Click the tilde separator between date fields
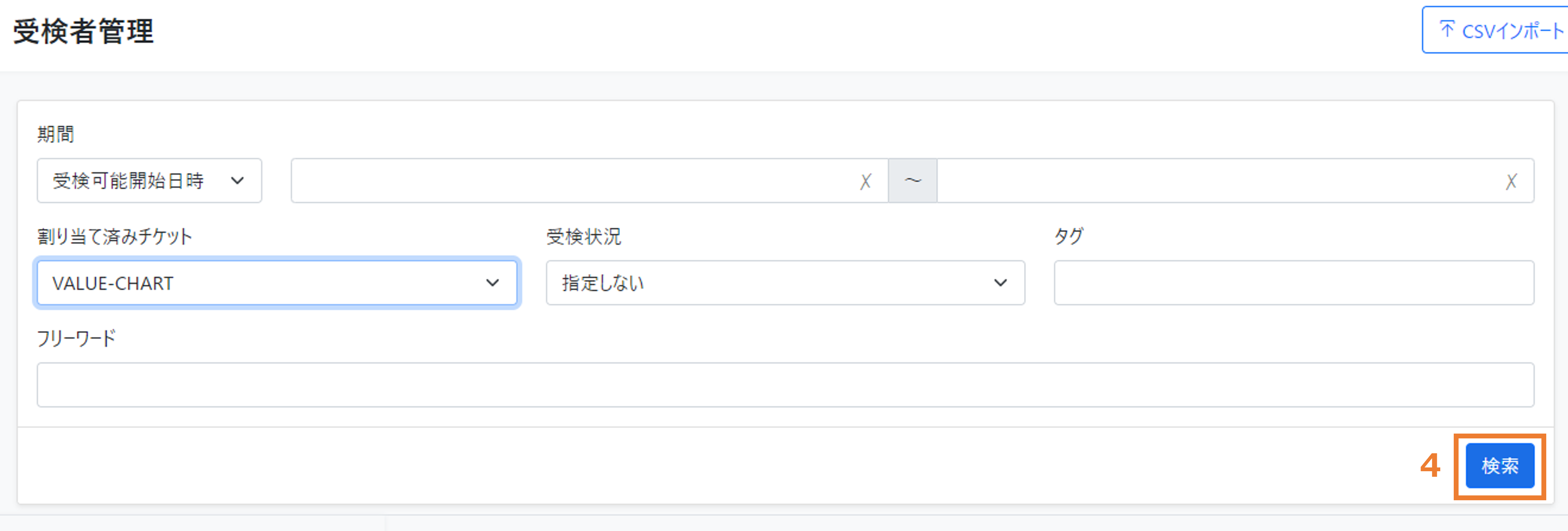Screen dimensions: 1568x531 click(x=912, y=180)
